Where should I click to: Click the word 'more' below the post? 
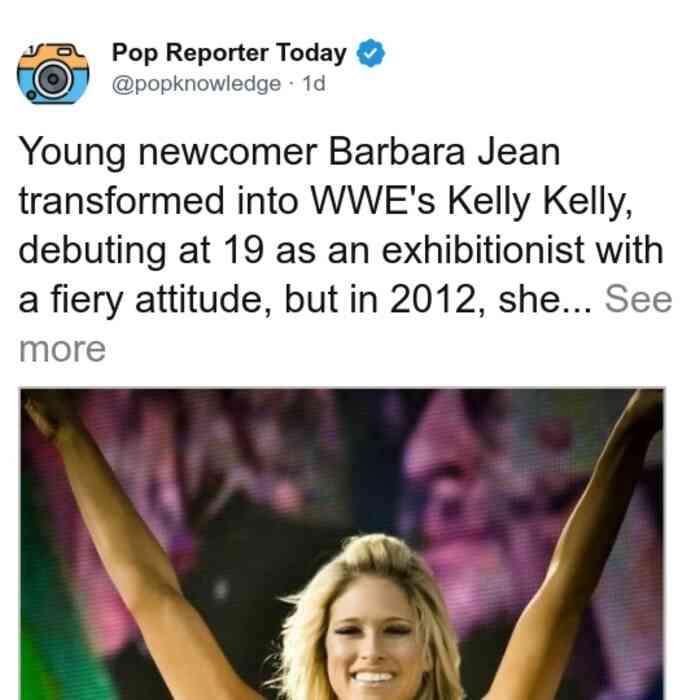62,349
